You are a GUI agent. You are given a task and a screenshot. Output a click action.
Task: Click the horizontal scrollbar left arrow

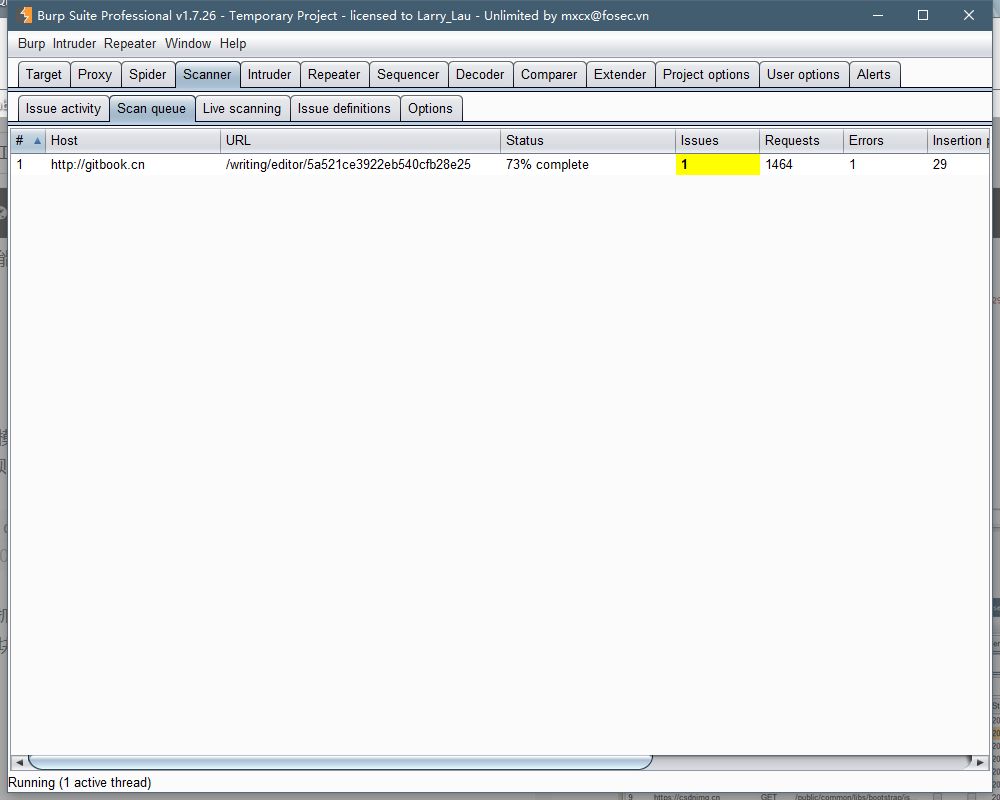click(19, 762)
